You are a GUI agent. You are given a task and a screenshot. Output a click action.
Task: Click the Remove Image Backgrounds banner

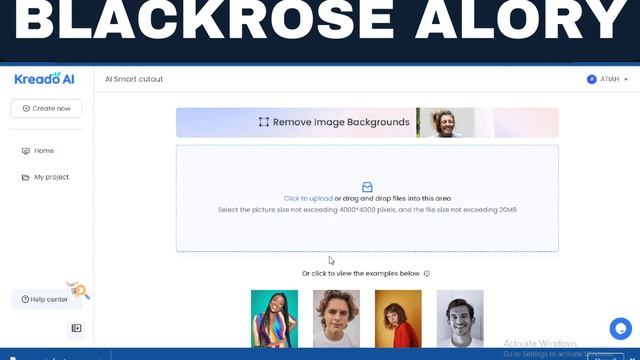[367, 122]
